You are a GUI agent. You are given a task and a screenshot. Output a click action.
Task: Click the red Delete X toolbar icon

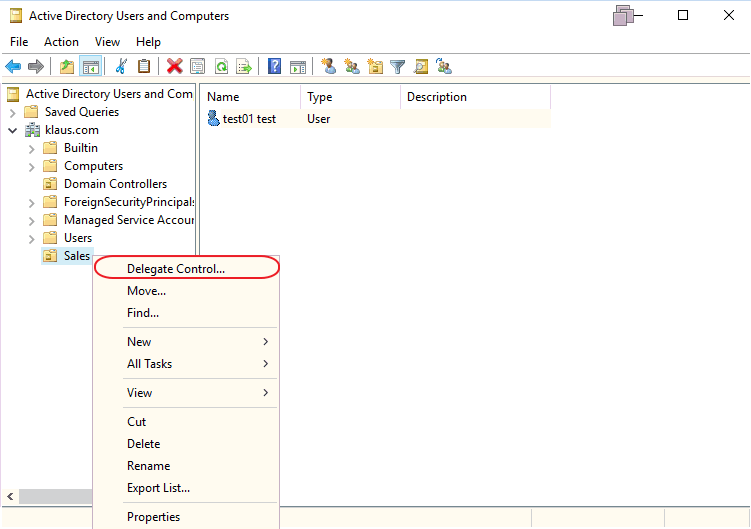click(x=174, y=67)
